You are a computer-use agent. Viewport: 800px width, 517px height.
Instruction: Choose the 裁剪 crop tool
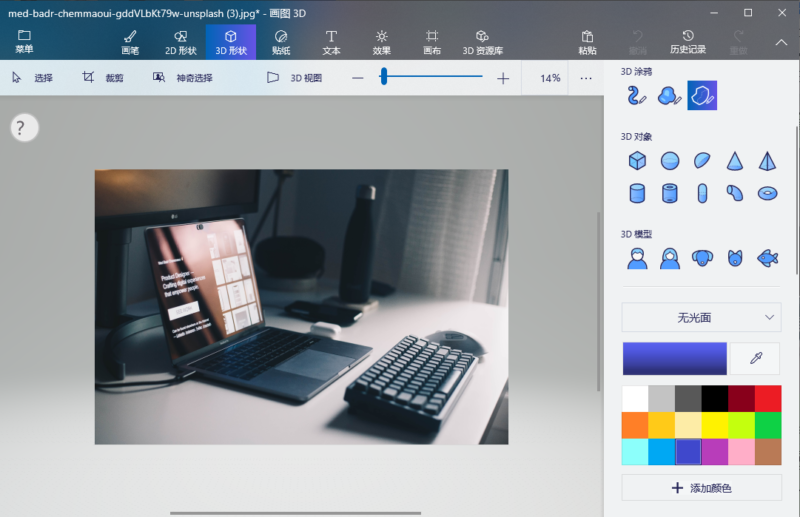pyautogui.click(x=103, y=78)
